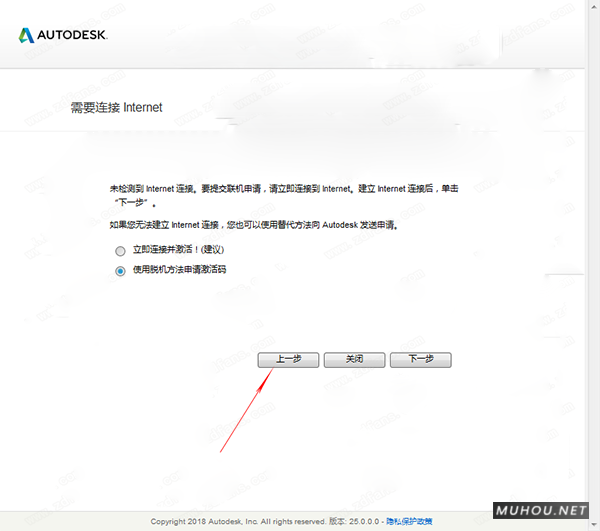Viewport: 600px width, 531px height.
Task: Click the 关闭 (Close) button
Action: (354, 360)
